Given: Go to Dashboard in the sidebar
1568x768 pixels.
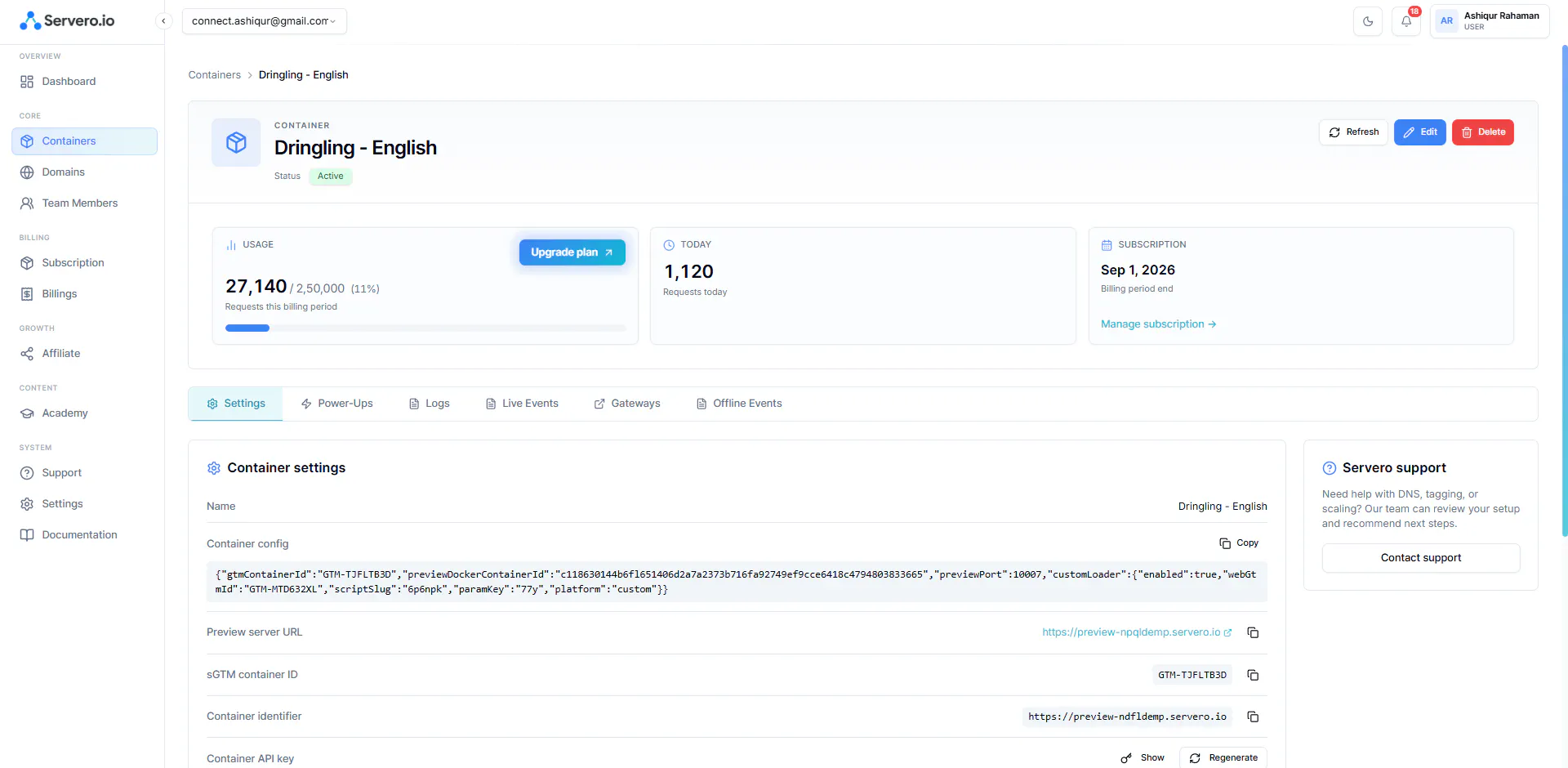Looking at the screenshot, I should 84,82.
